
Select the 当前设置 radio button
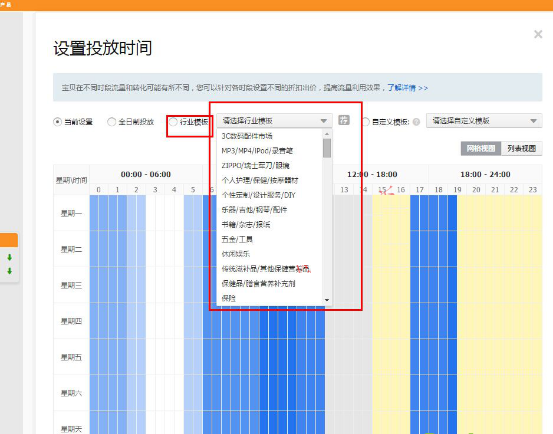coord(57,122)
